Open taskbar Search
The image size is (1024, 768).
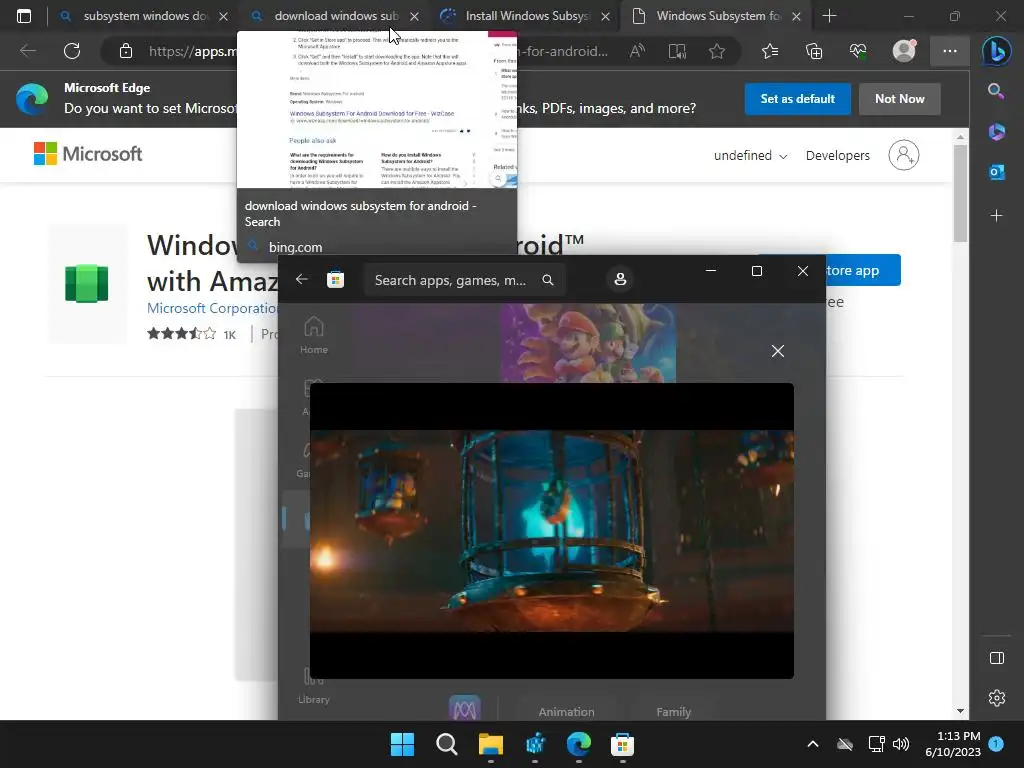tap(447, 744)
